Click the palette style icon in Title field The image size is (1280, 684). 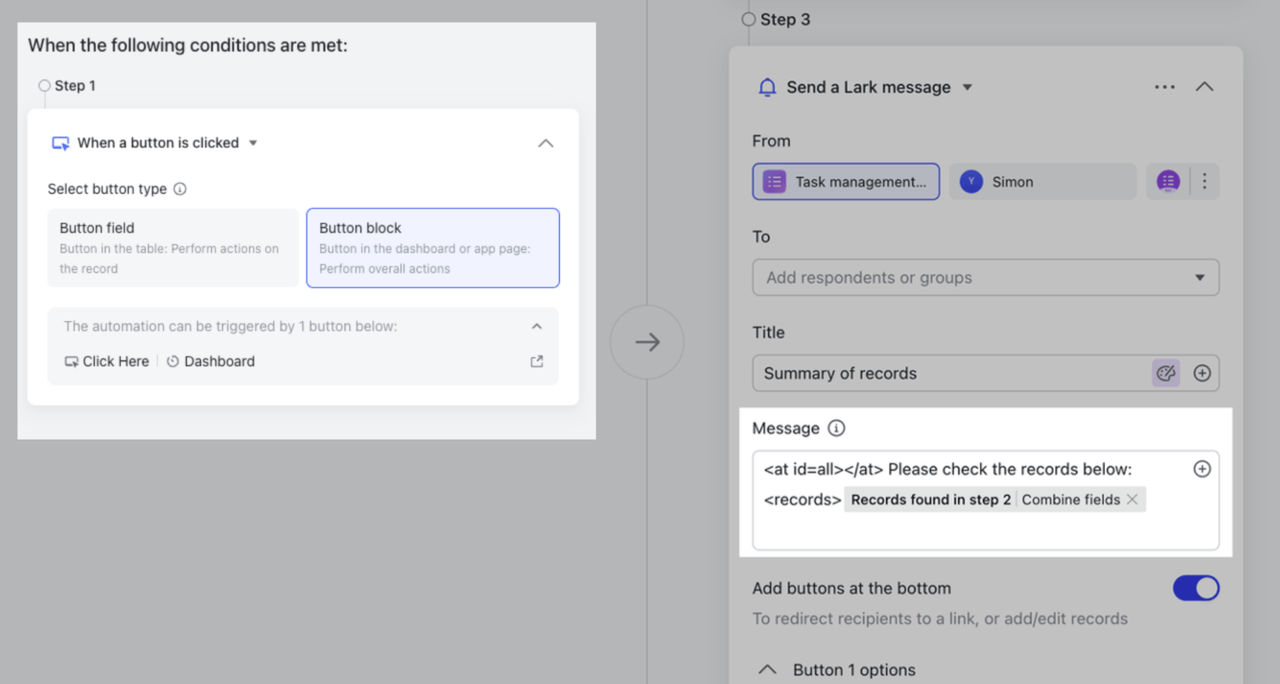[x=1166, y=373]
